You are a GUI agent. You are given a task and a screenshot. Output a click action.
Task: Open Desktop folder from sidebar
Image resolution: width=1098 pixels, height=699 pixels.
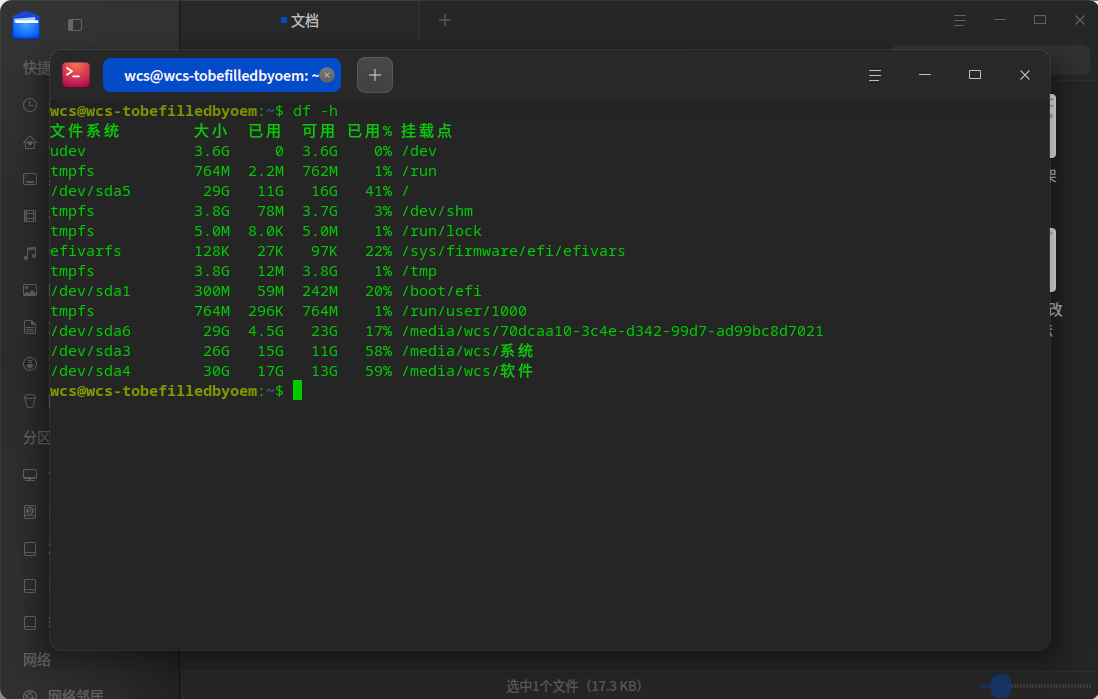pos(30,179)
